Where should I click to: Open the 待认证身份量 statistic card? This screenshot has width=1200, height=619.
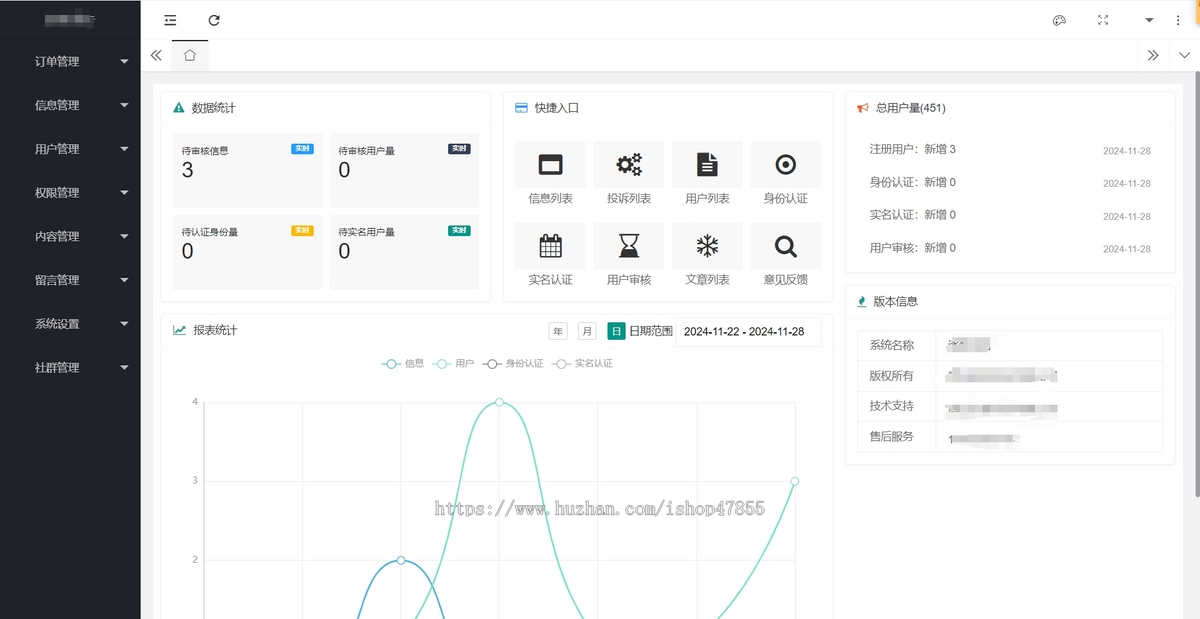[x=247, y=252]
